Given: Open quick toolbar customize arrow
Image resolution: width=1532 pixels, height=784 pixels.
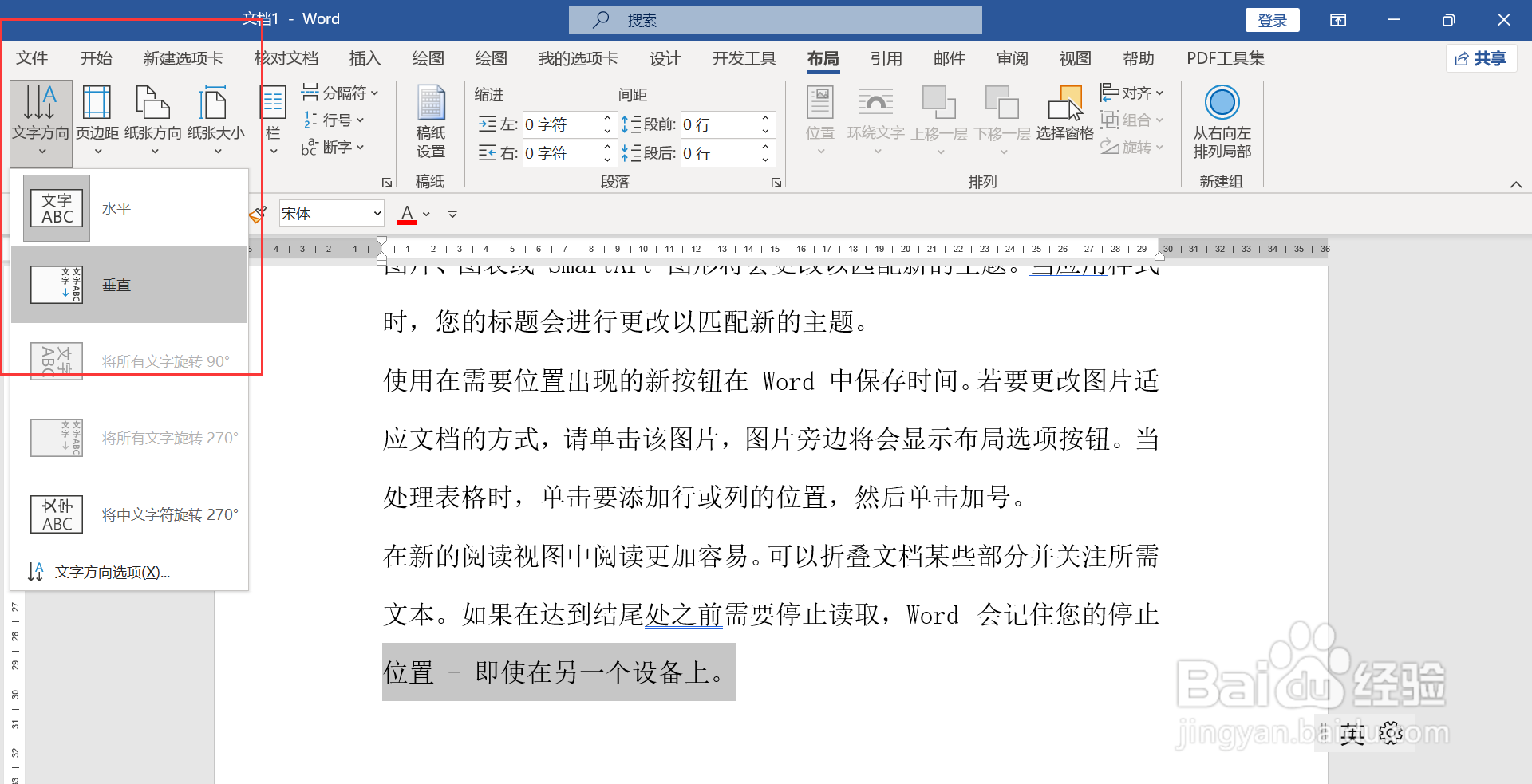Looking at the screenshot, I should coord(452,214).
